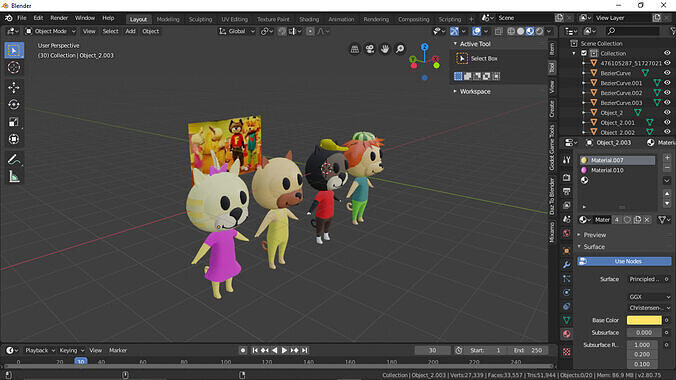Click the current frame field showing 30
Image resolution: width=676 pixels, height=380 pixels.
coord(432,350)
